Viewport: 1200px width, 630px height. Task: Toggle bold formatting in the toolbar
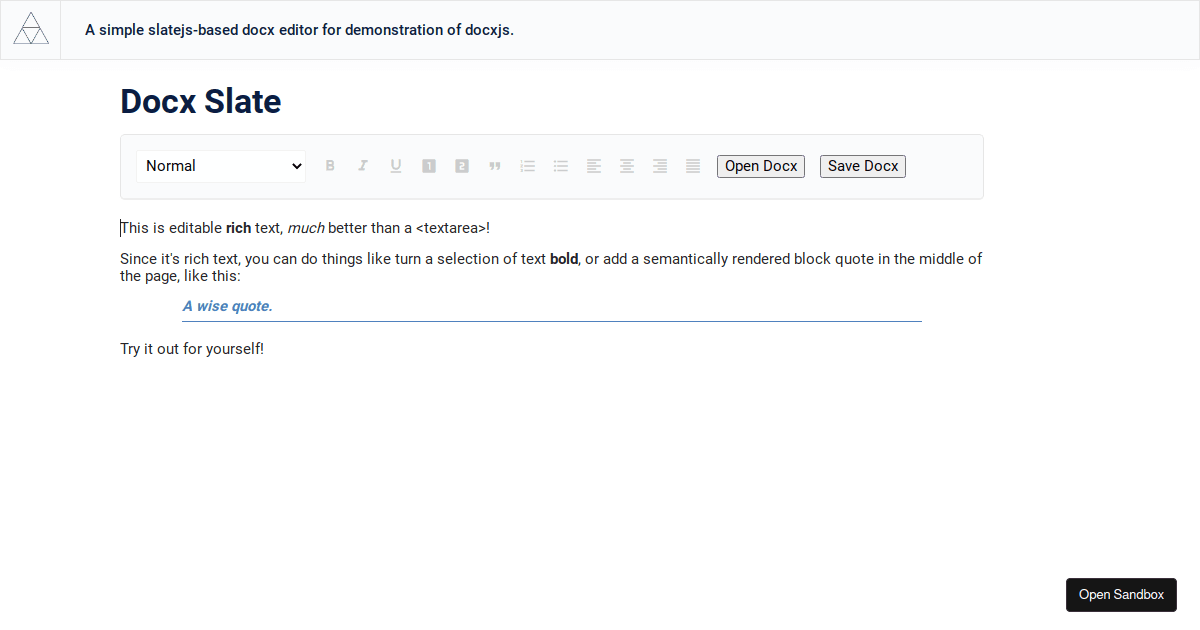(x=330, y=166)
